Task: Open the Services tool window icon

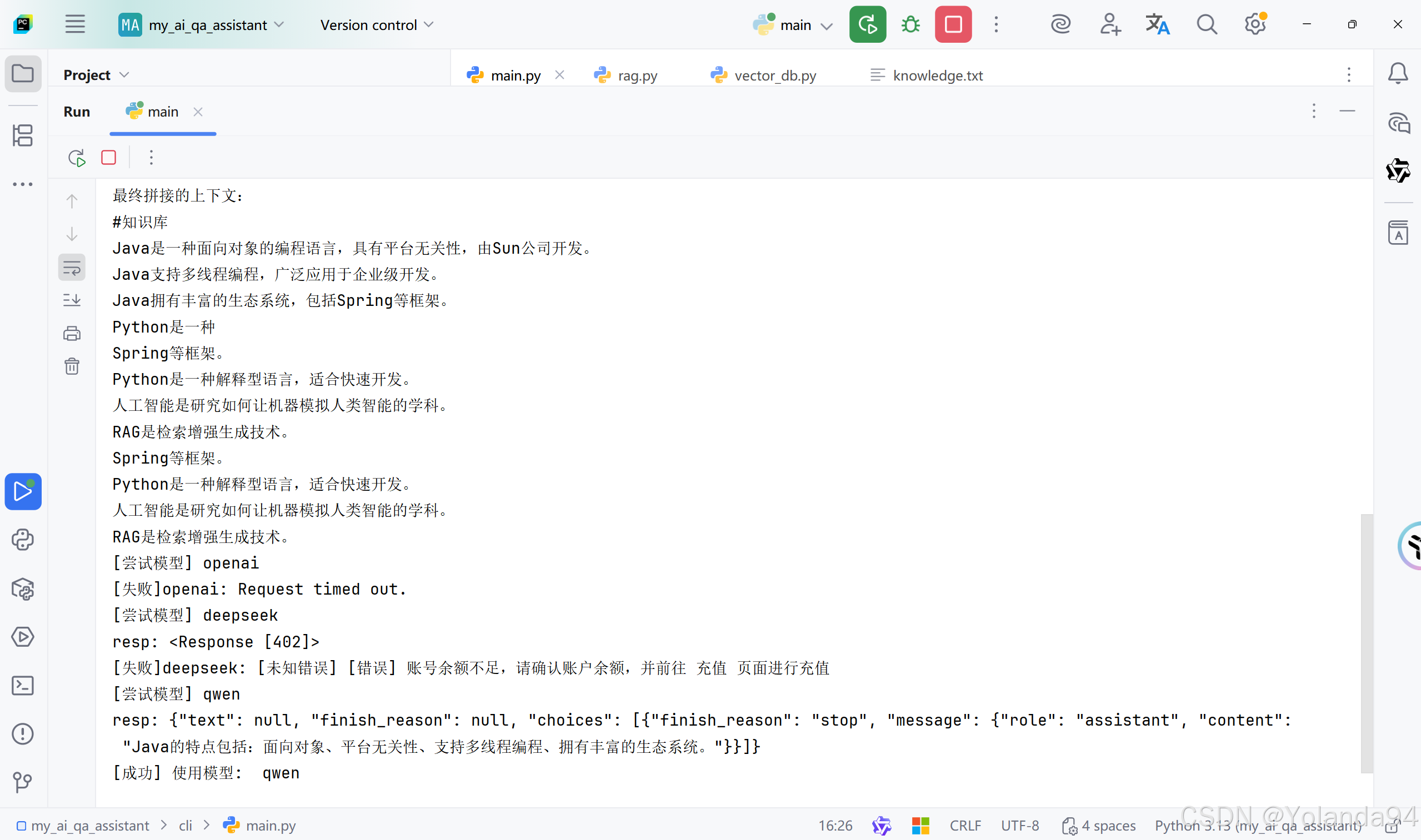Action: (23, 637)
